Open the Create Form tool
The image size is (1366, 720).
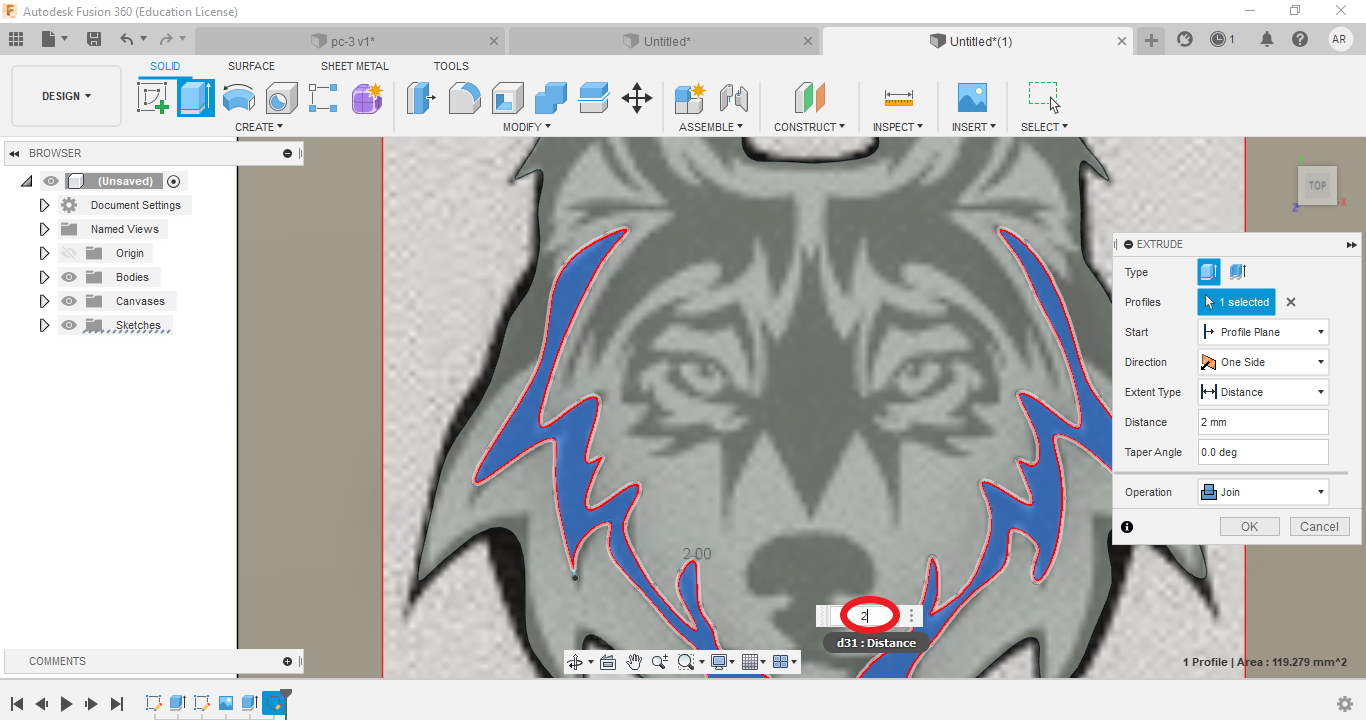[367, 98]
